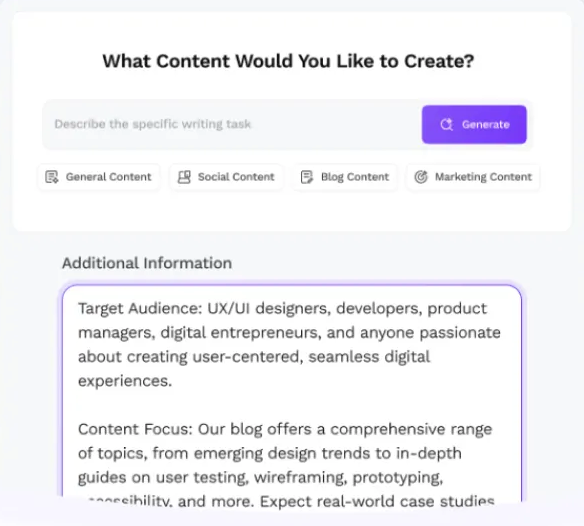The image size is (584, 526).
Task: Click the sparkle icon inside Generate button
Action: (447, 124)
